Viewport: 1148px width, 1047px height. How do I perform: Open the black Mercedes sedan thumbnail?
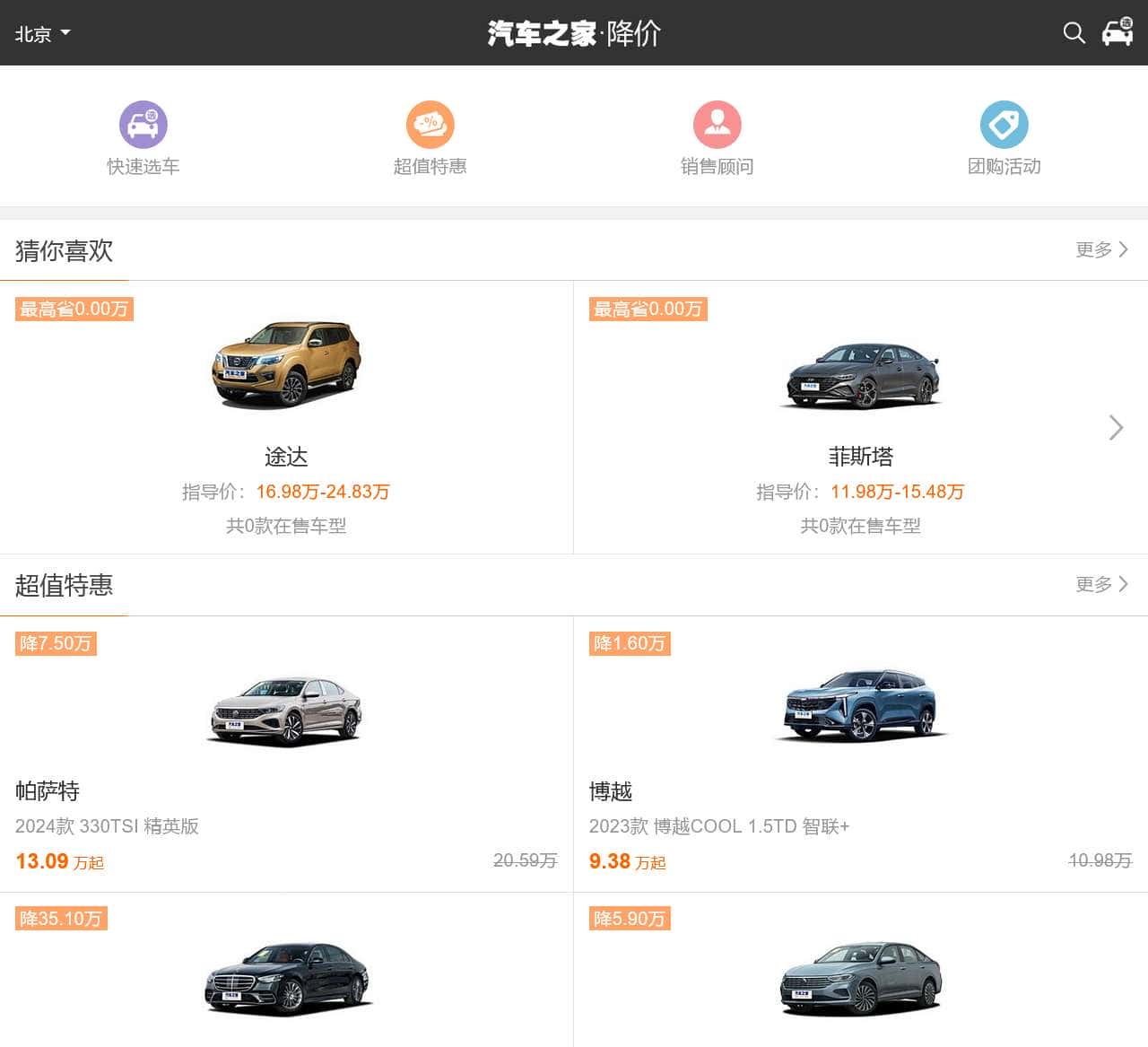tap(288, 979)
